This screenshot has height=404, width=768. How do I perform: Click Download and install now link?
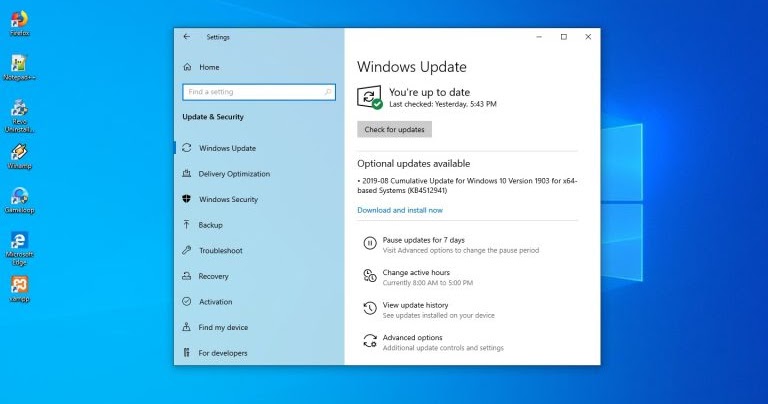pos(400,210)
